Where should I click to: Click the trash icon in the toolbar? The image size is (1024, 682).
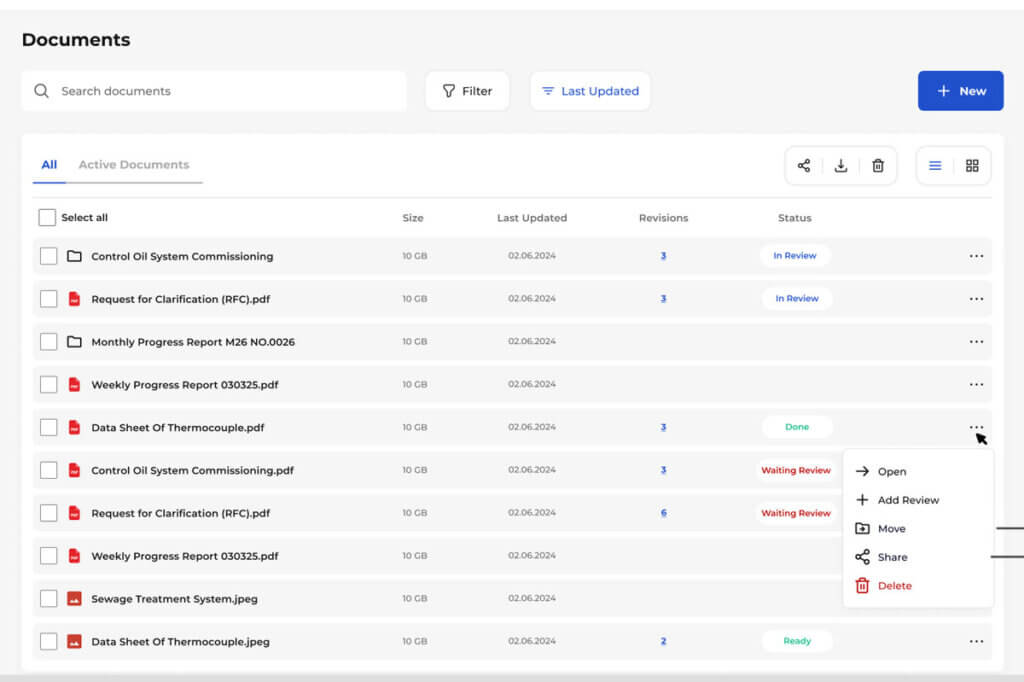tap(878, 166)
